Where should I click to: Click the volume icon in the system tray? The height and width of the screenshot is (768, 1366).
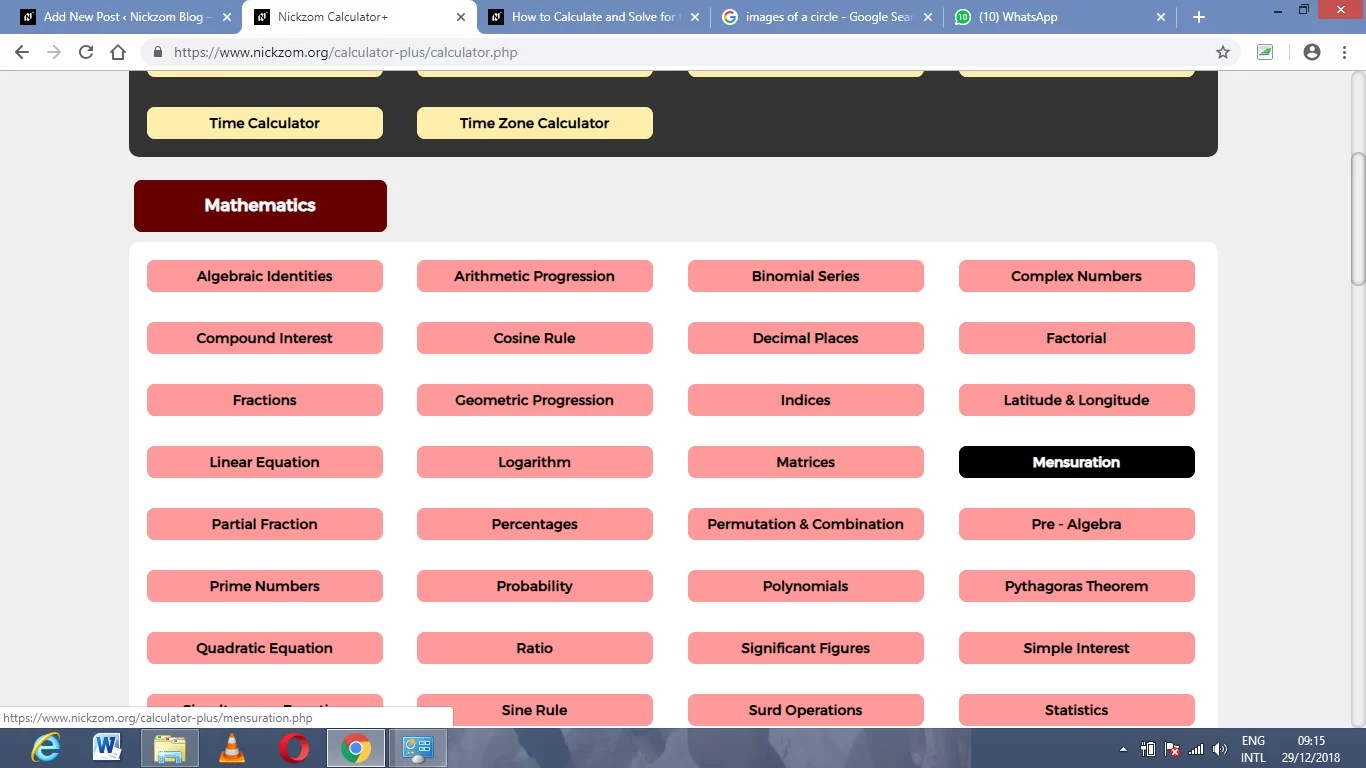[1219, 749]
